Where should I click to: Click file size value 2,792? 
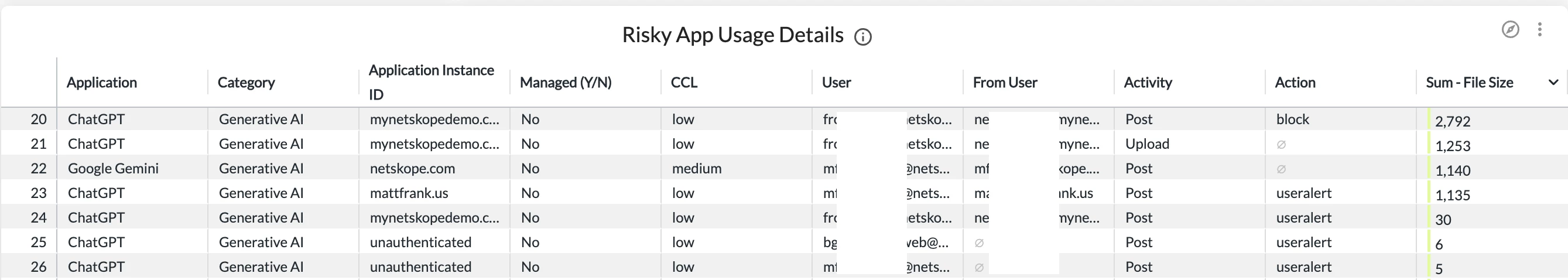click(1452, 121)
